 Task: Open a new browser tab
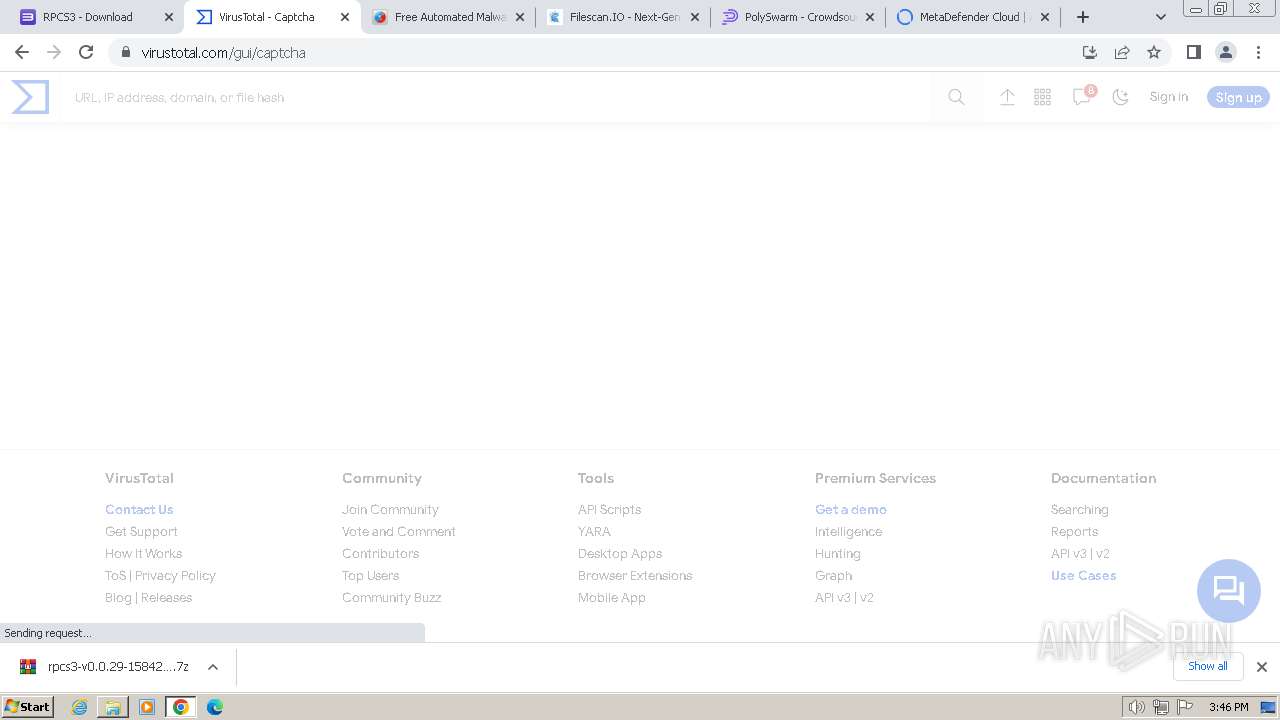pos(1083,17)
